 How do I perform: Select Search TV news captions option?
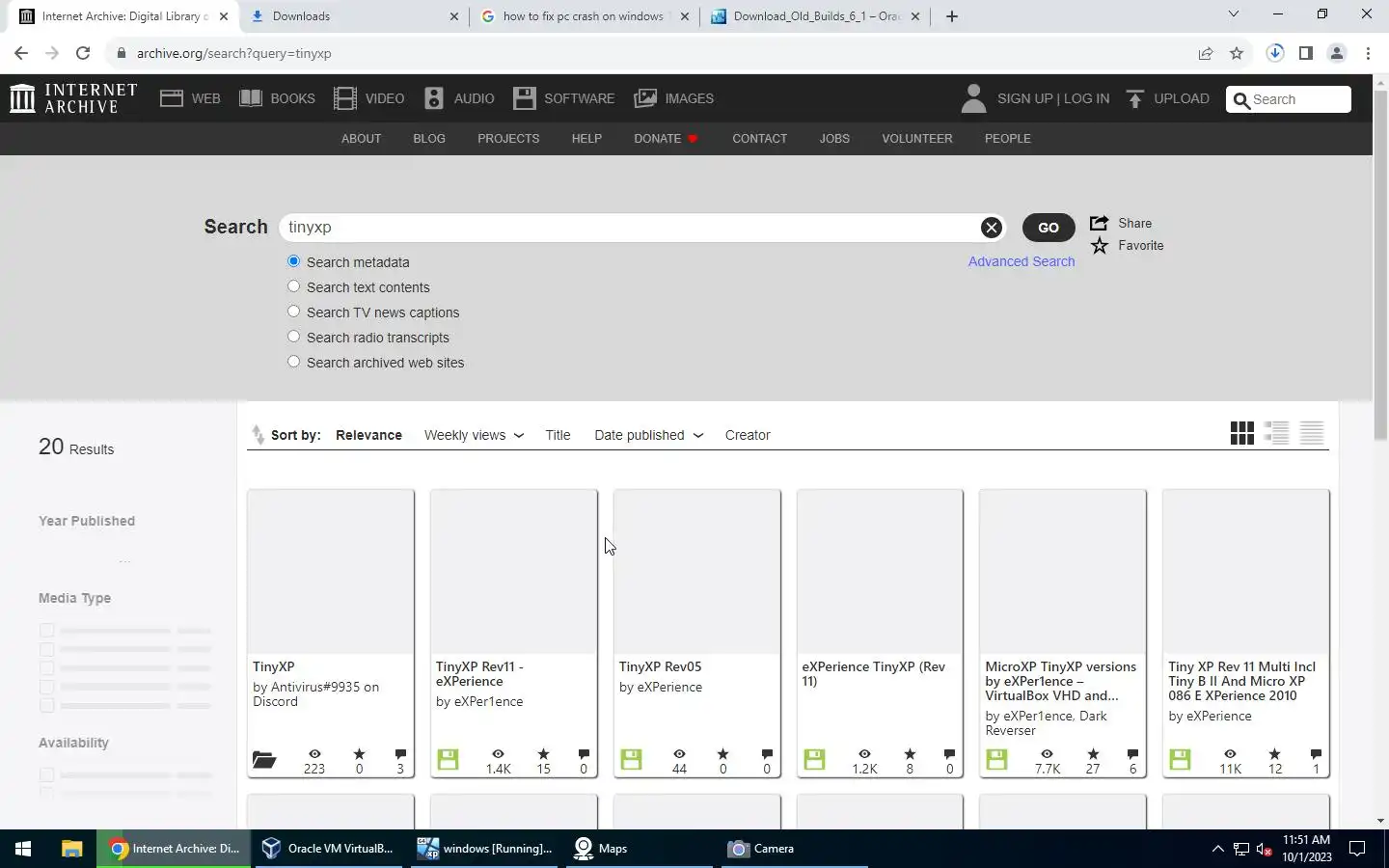coord(294,312)
